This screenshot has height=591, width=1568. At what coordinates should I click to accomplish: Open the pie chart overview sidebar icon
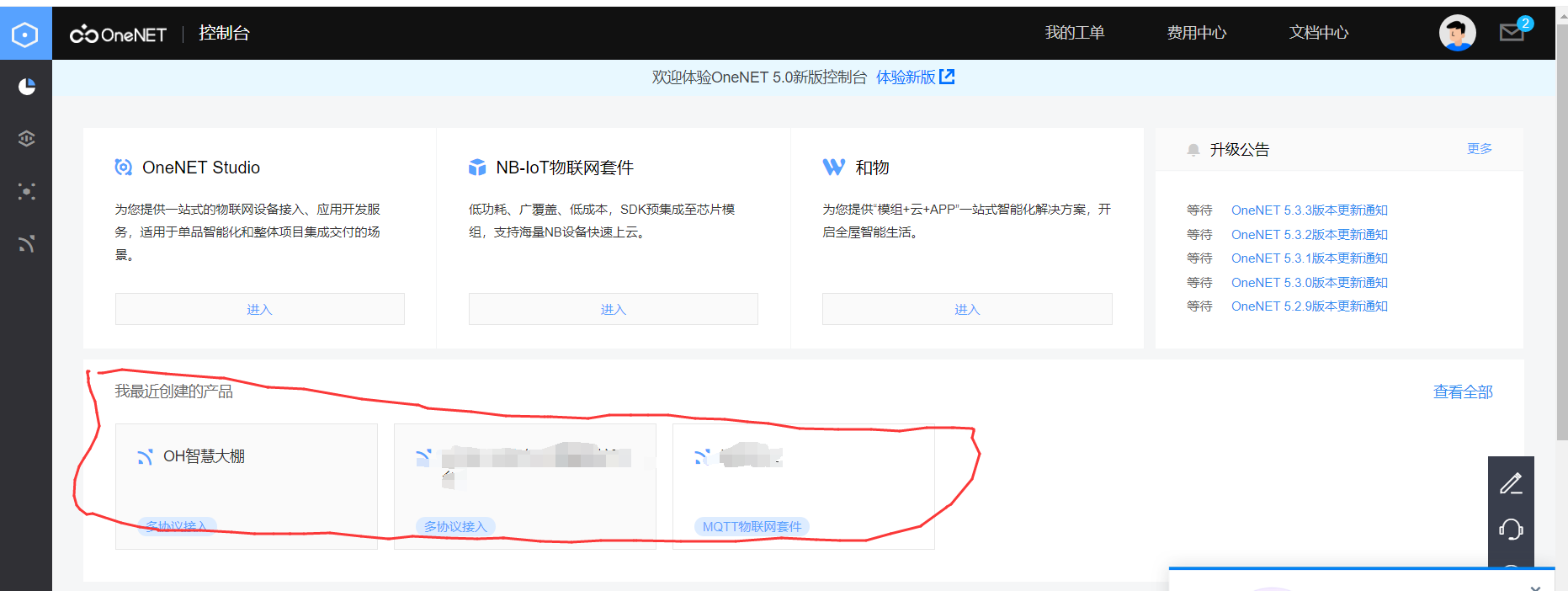point(27,86)
